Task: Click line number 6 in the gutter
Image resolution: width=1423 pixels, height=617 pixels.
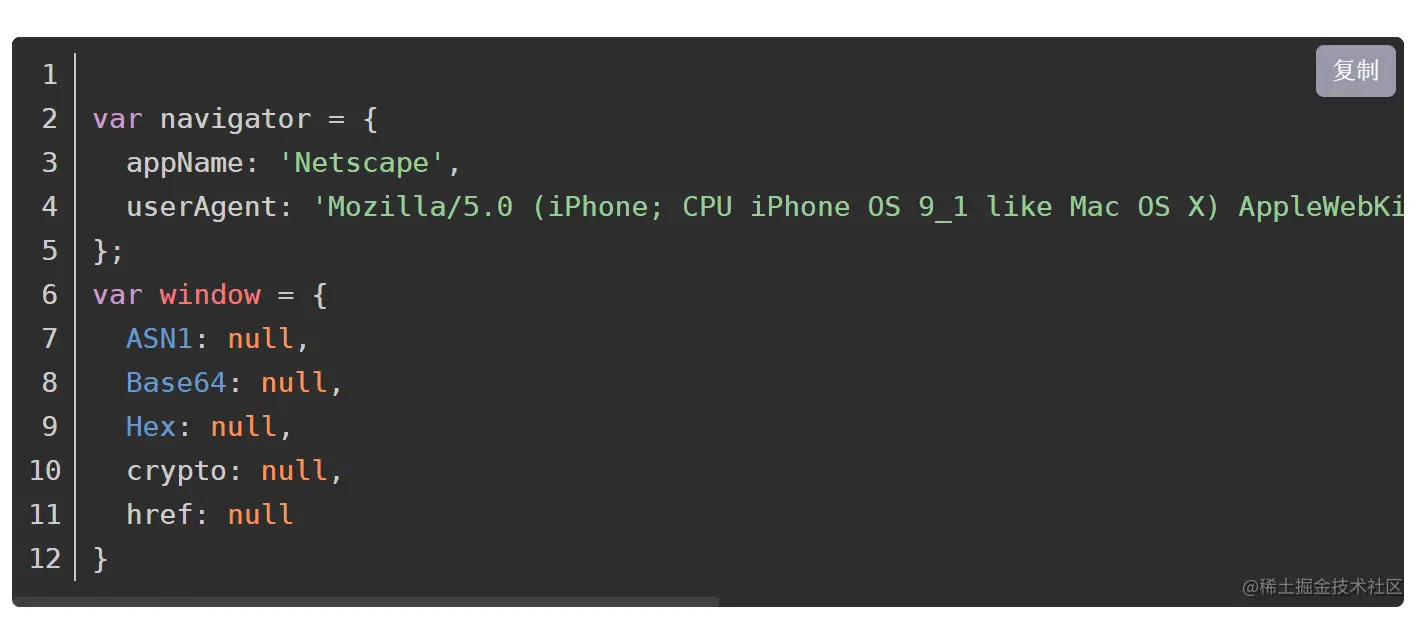Action: pyautogui.click(x=49, y=295)
